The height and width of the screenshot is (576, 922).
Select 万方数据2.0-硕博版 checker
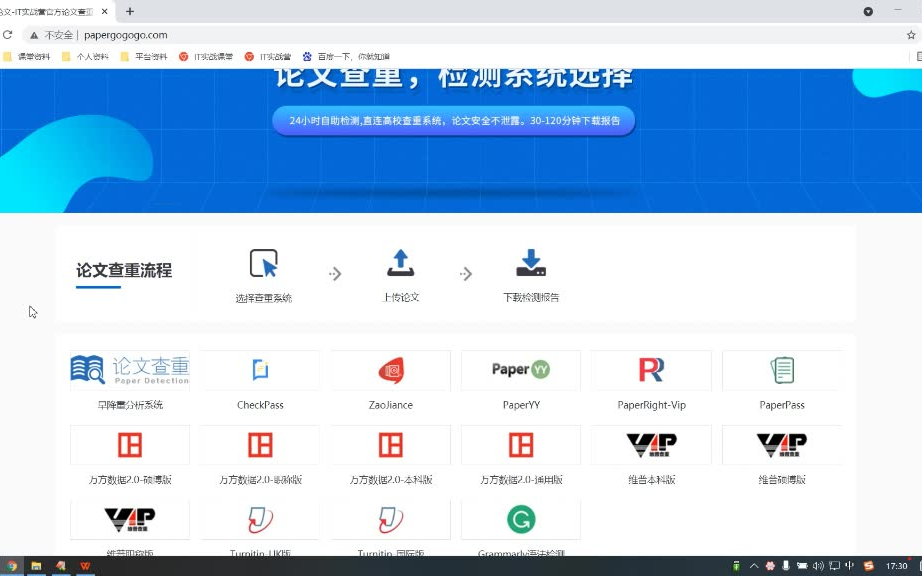click(129, 444)
